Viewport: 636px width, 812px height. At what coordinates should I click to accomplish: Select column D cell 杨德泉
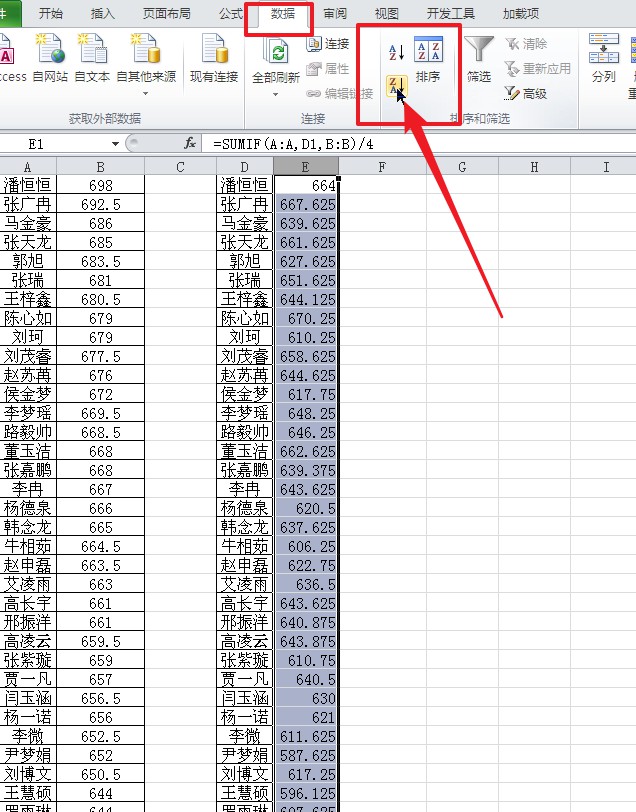(x=244, y=508)
